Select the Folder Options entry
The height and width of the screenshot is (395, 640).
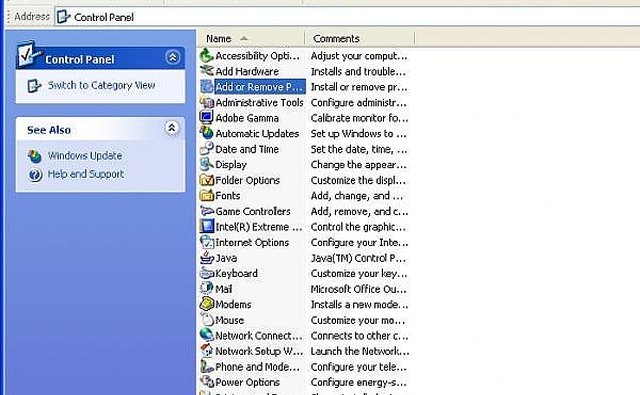click(247, 180)
